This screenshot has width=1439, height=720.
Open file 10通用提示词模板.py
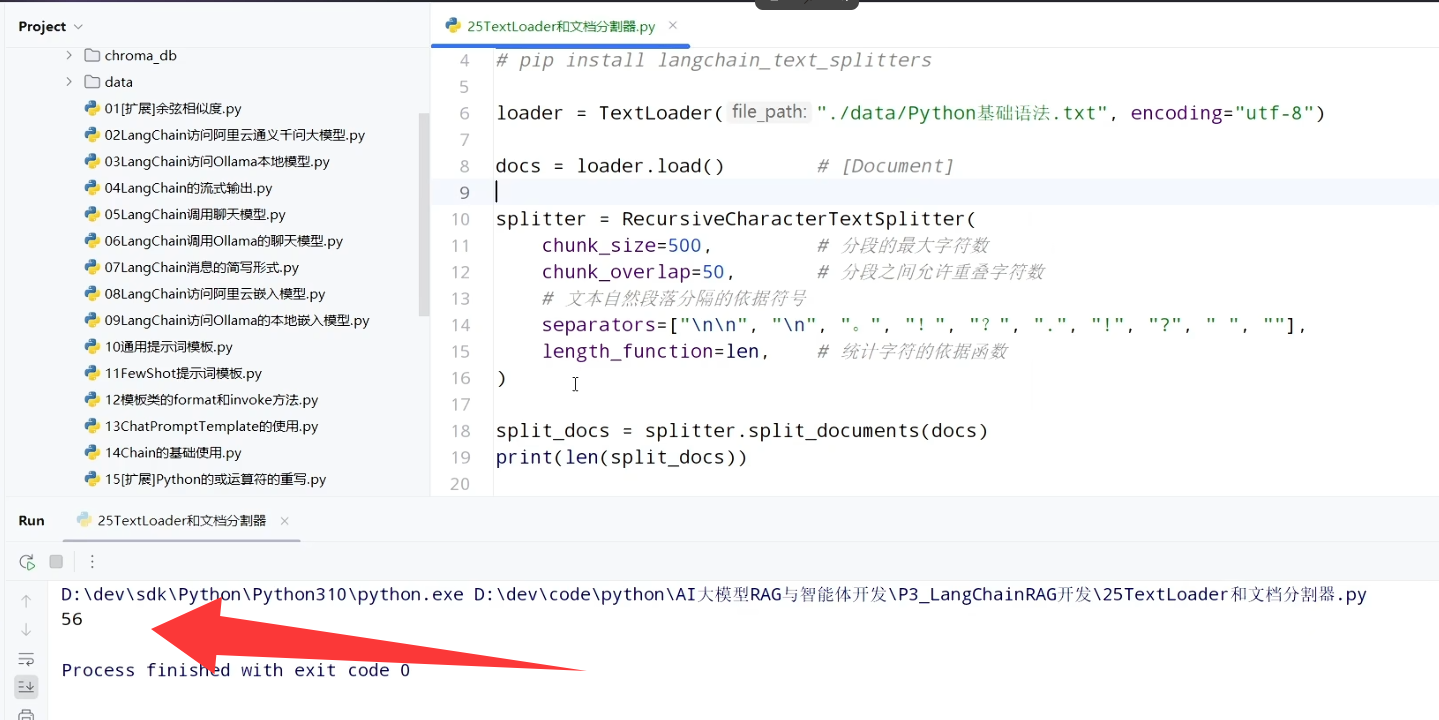click(x=159, y=347)
